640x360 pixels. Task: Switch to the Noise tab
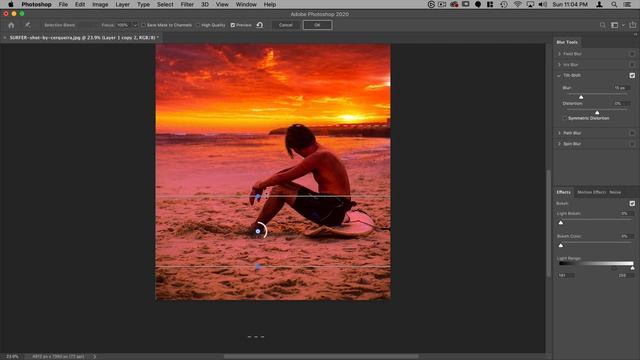pyautogui.click(x=615, y=192)
